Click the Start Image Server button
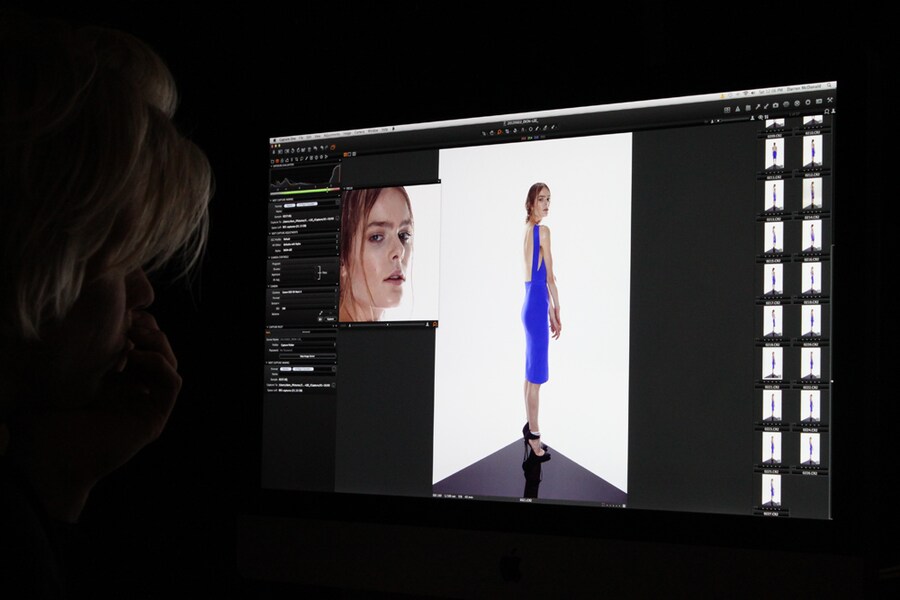900x600 pixels. [308, 356]
